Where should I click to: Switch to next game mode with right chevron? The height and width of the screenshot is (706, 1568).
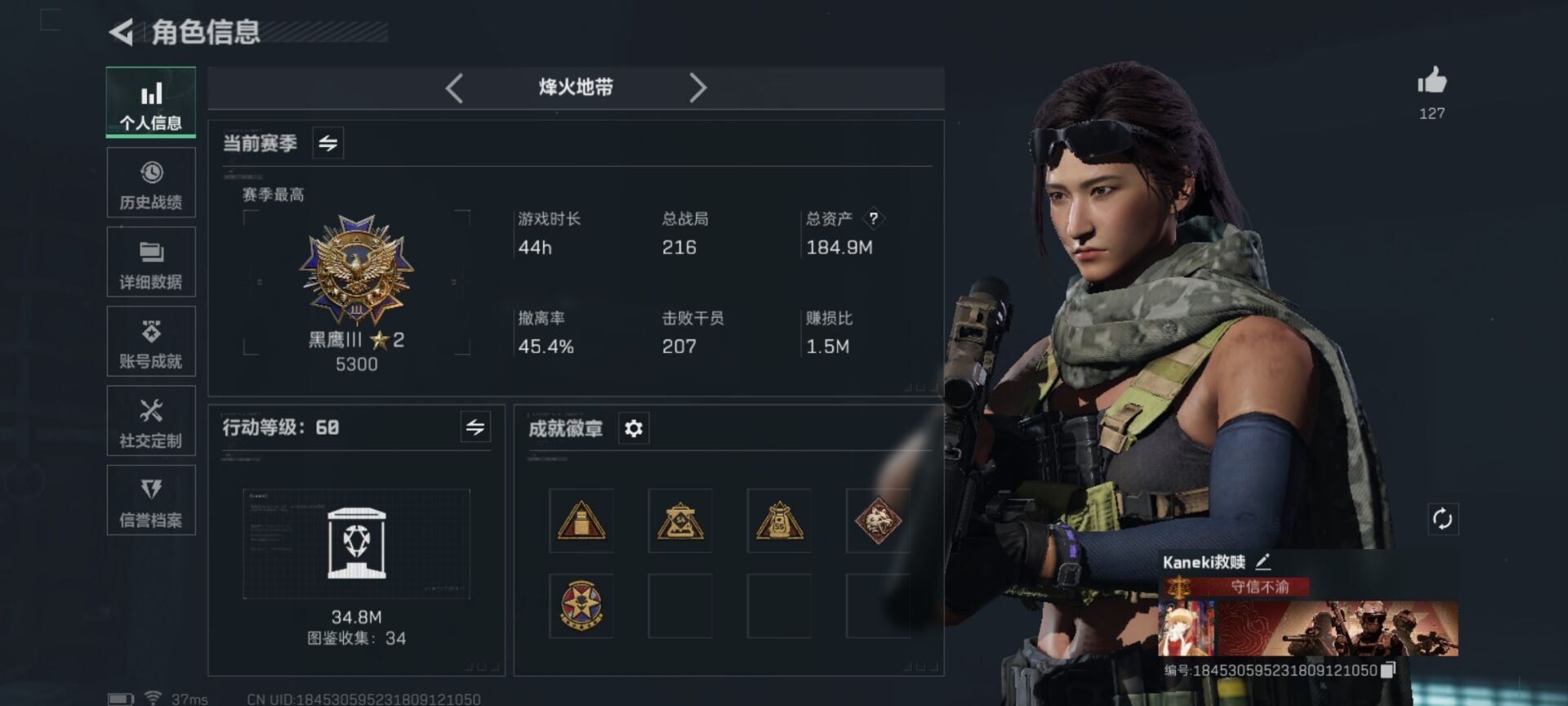pyautogui.click(x=697, y=87)
